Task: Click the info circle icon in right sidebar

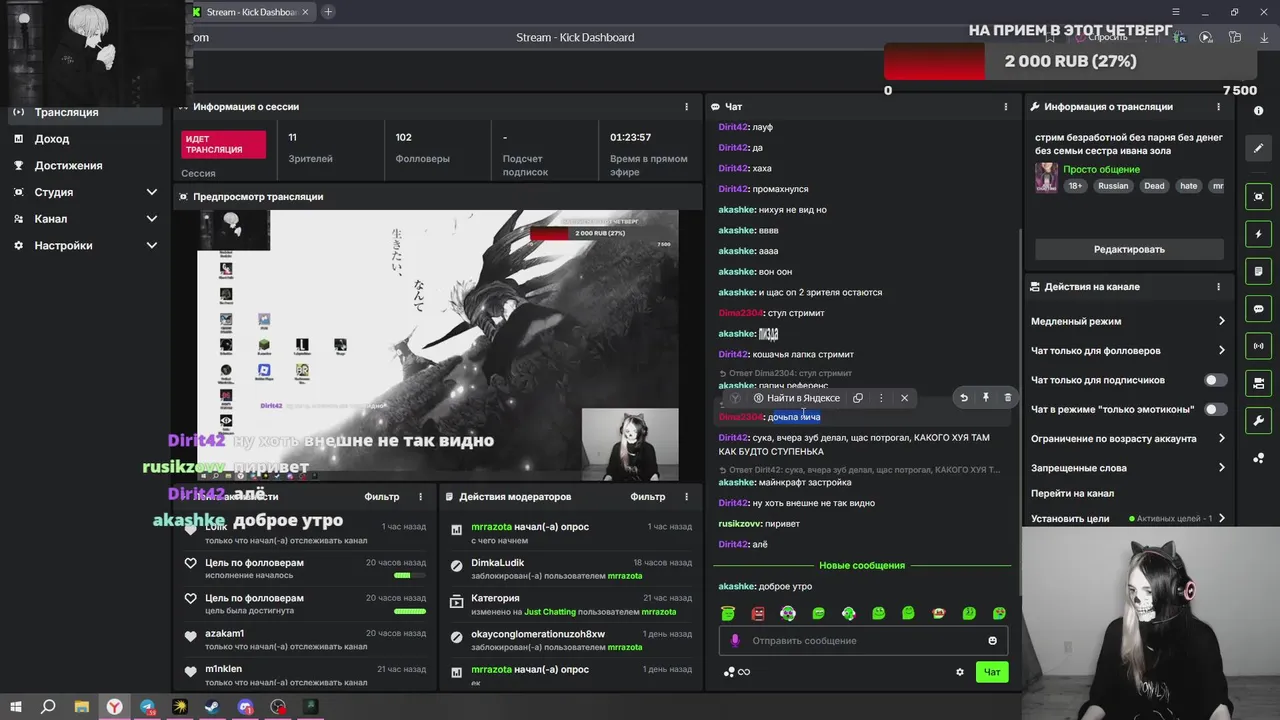Action: tap(1259, 111)
